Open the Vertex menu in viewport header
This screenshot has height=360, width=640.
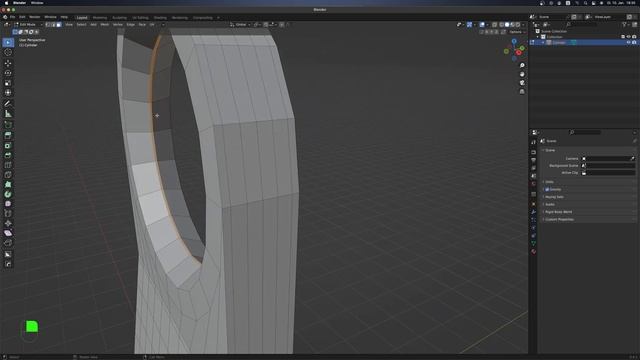[x=118, y=24]
